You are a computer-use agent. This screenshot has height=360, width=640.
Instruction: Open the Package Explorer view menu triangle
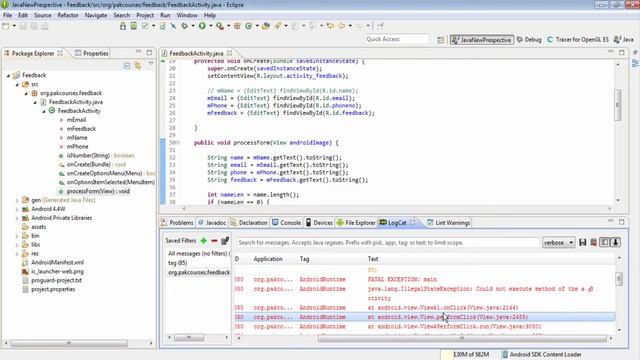click(151, 64)
